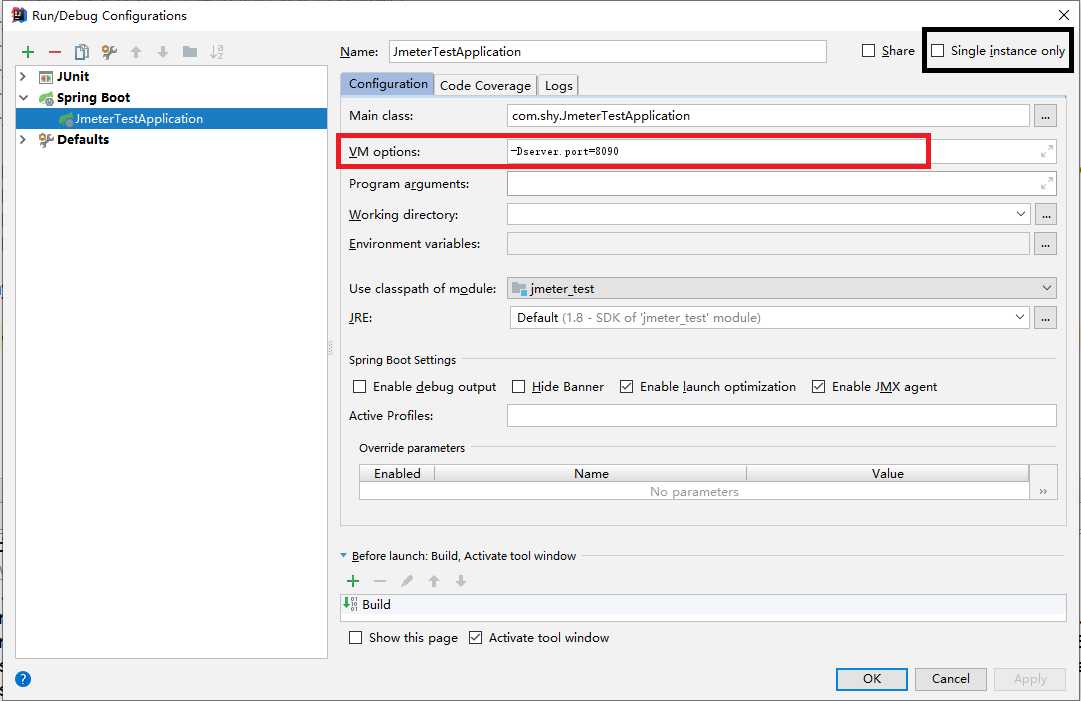The image size is (1081, 701).
Task: Disable Enable JMX agent
Action: tap(818, 386)
